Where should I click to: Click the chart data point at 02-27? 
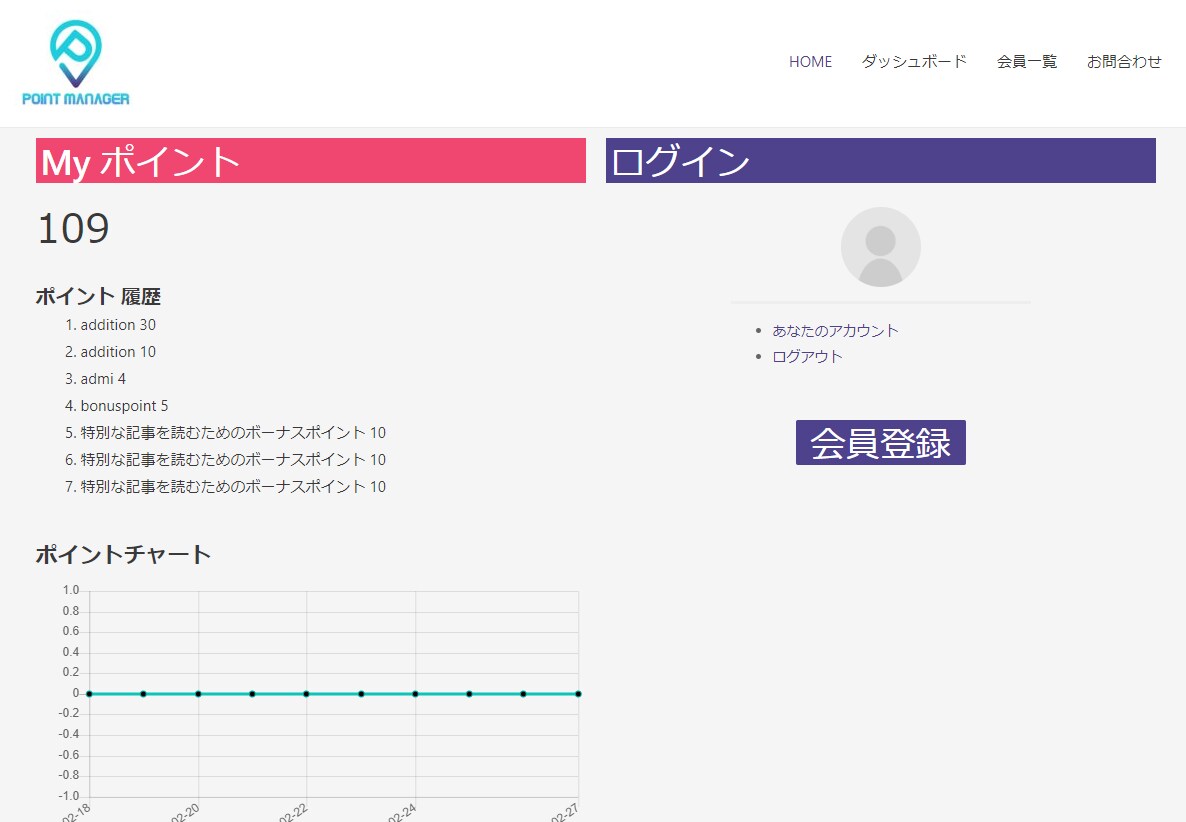[578, 693]
